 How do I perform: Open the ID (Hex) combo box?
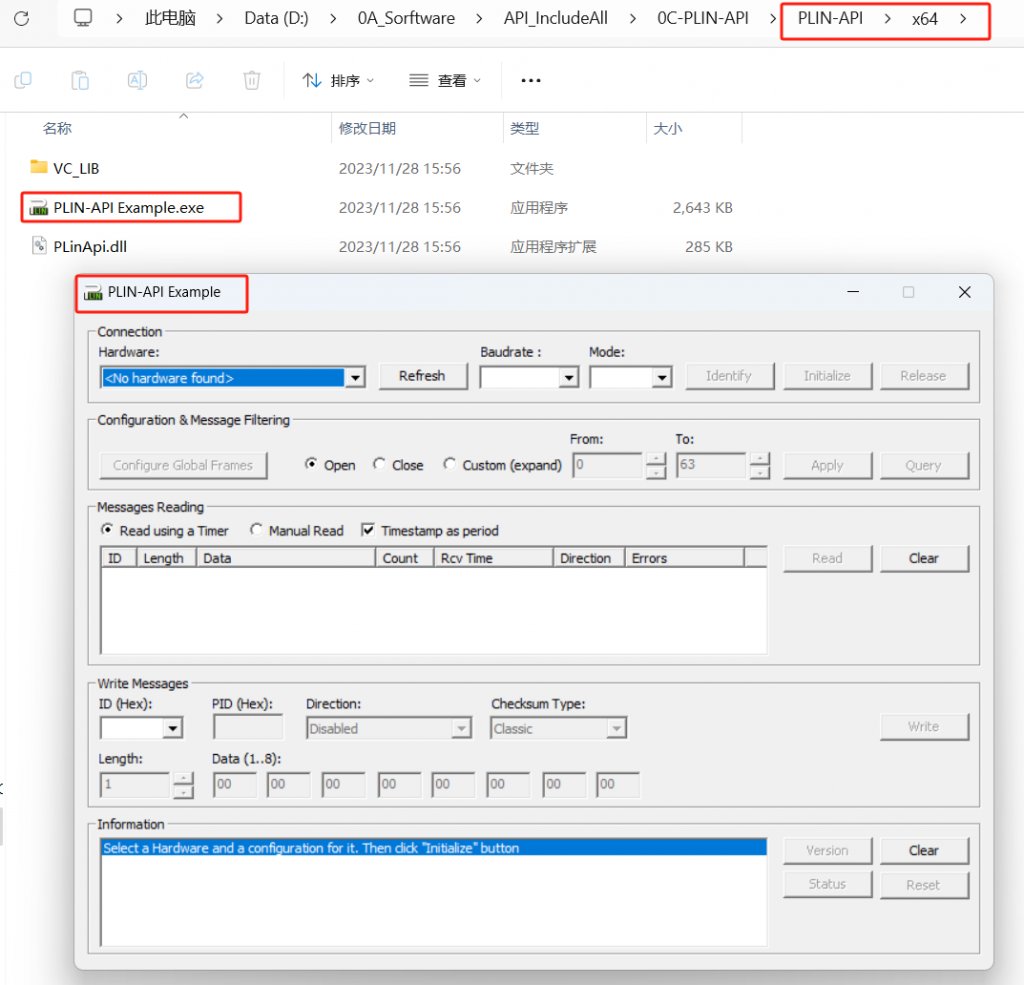coord(172,729)
